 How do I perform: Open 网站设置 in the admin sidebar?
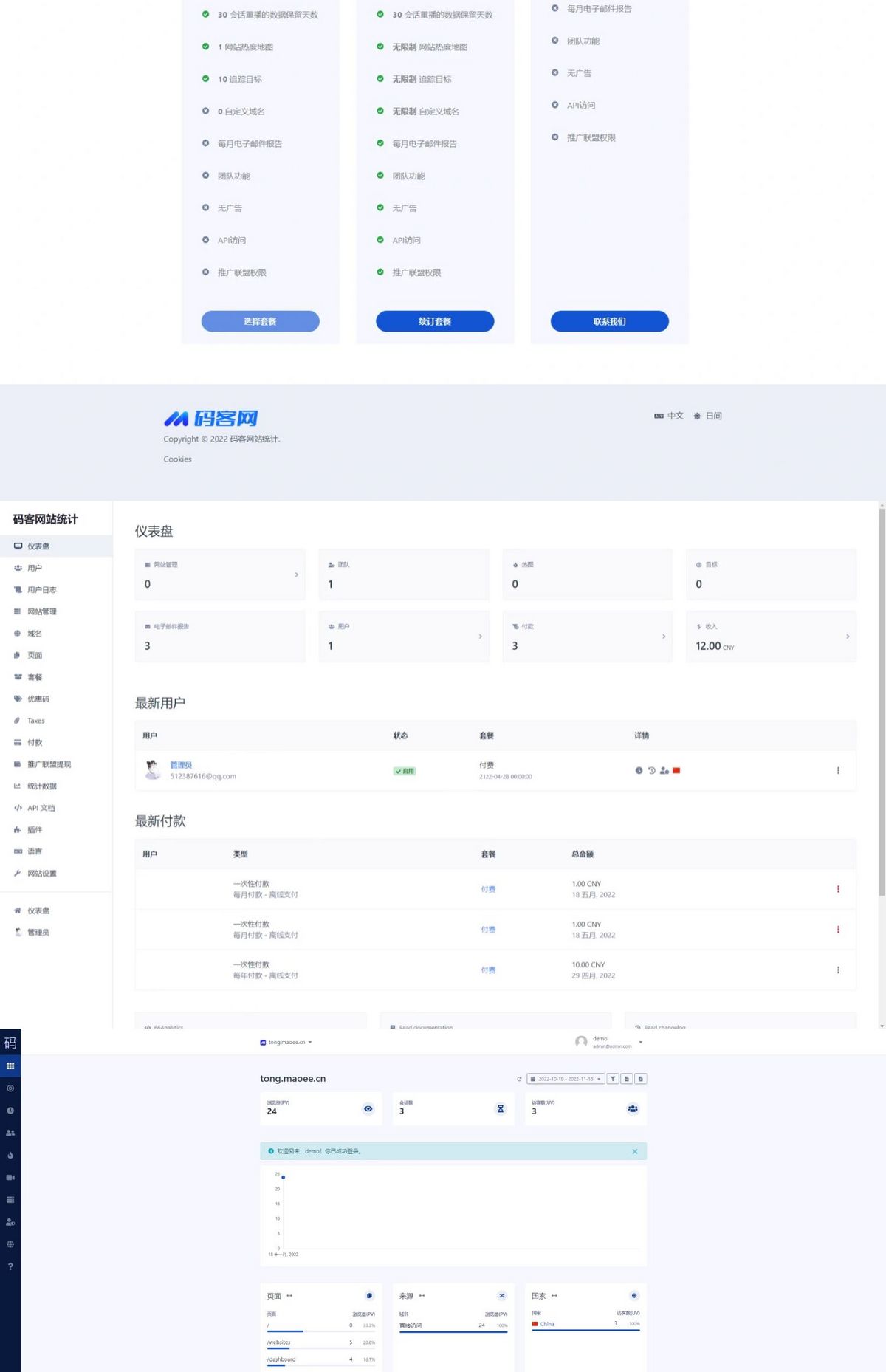point(56,874)
